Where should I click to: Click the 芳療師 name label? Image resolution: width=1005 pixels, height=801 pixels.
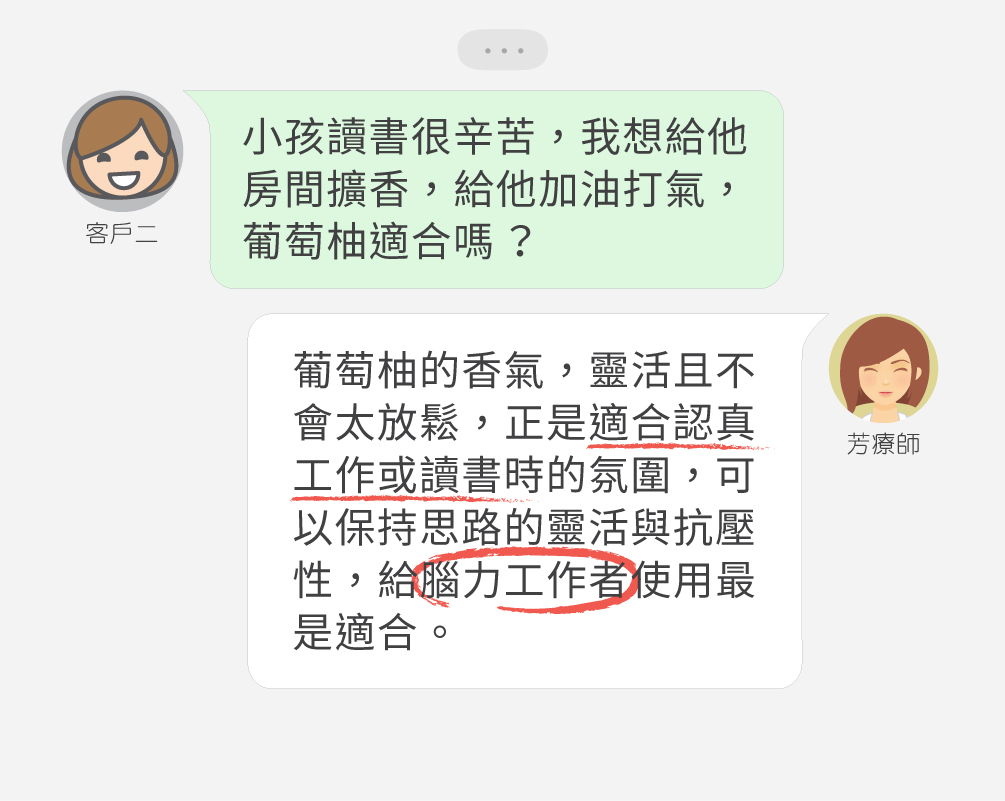pos(883,444)
